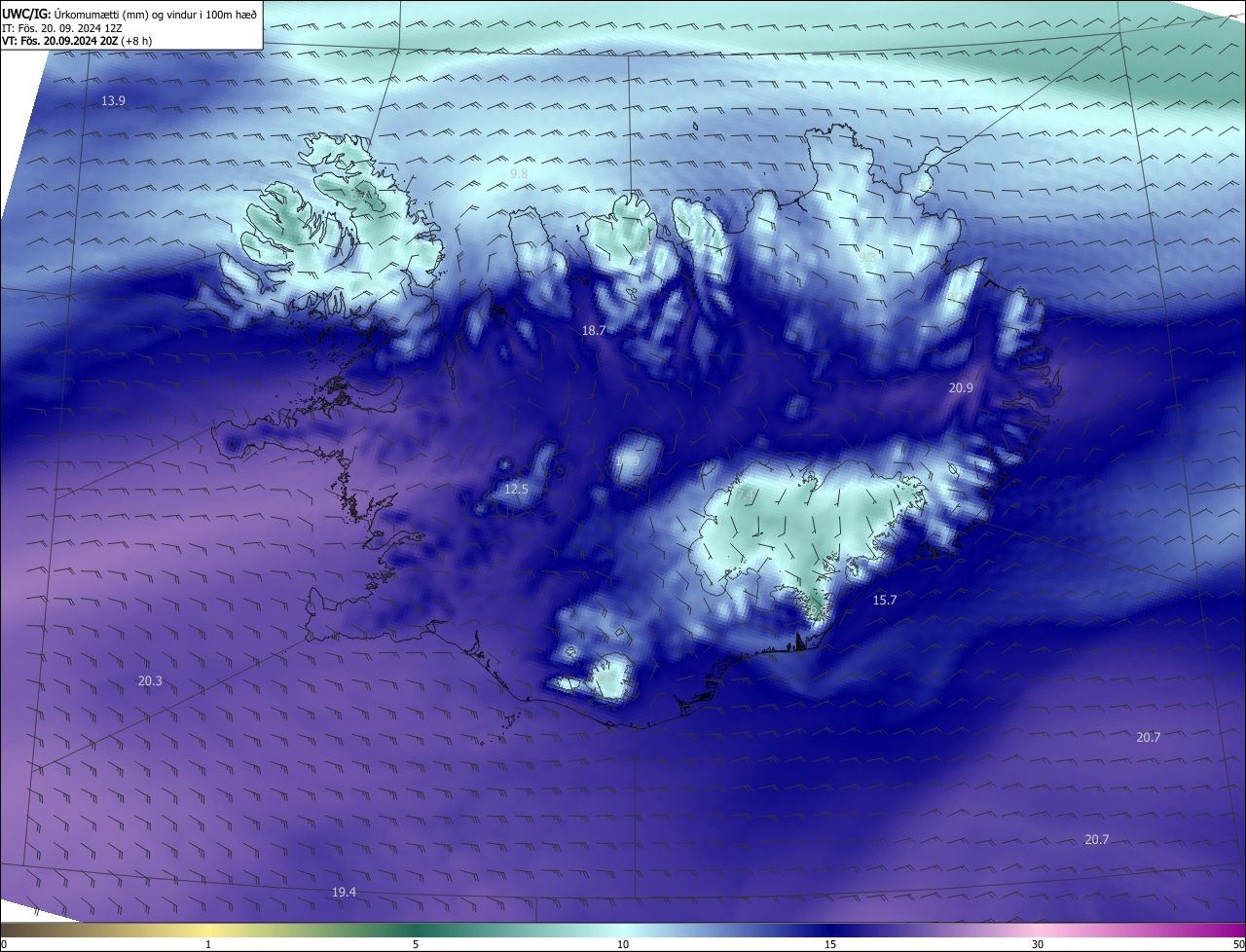The height and width of the screenshot is (952, 1246).
Task: Select the 20.3 value label
Action: [150, 681]
